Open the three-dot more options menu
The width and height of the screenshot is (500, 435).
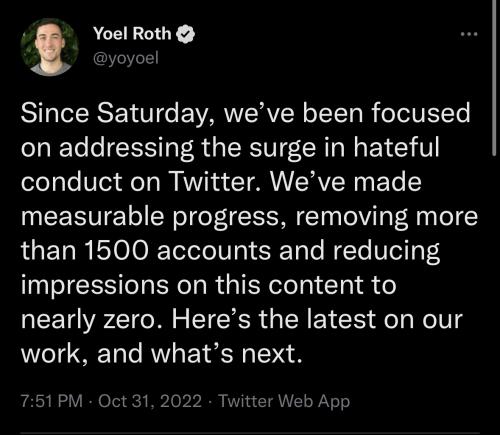(x=469, y=34)
